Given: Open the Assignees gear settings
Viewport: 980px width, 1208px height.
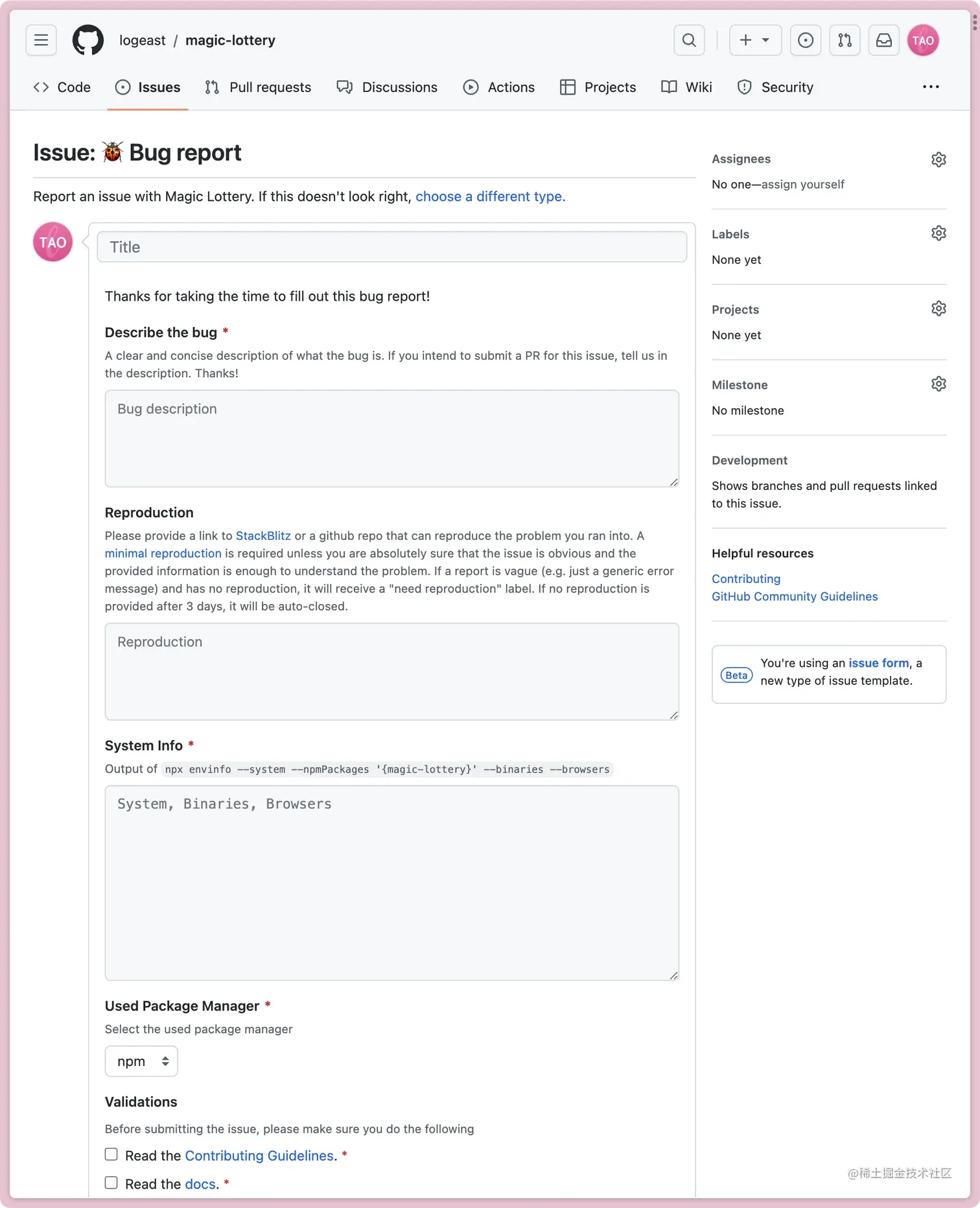Looking at the screenshot, I should coord(939,159).
